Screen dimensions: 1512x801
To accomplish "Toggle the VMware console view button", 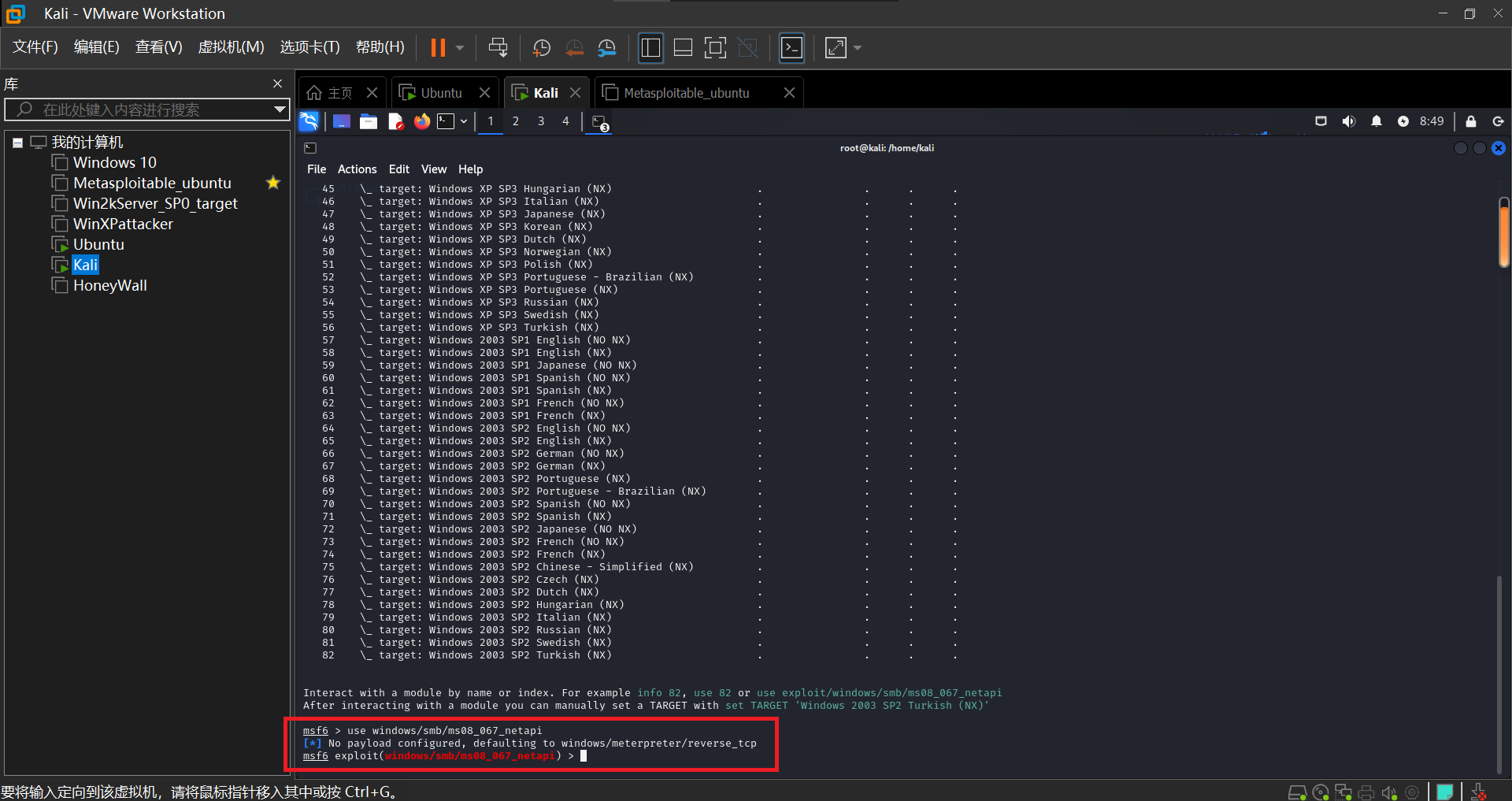I will (791, 48).
